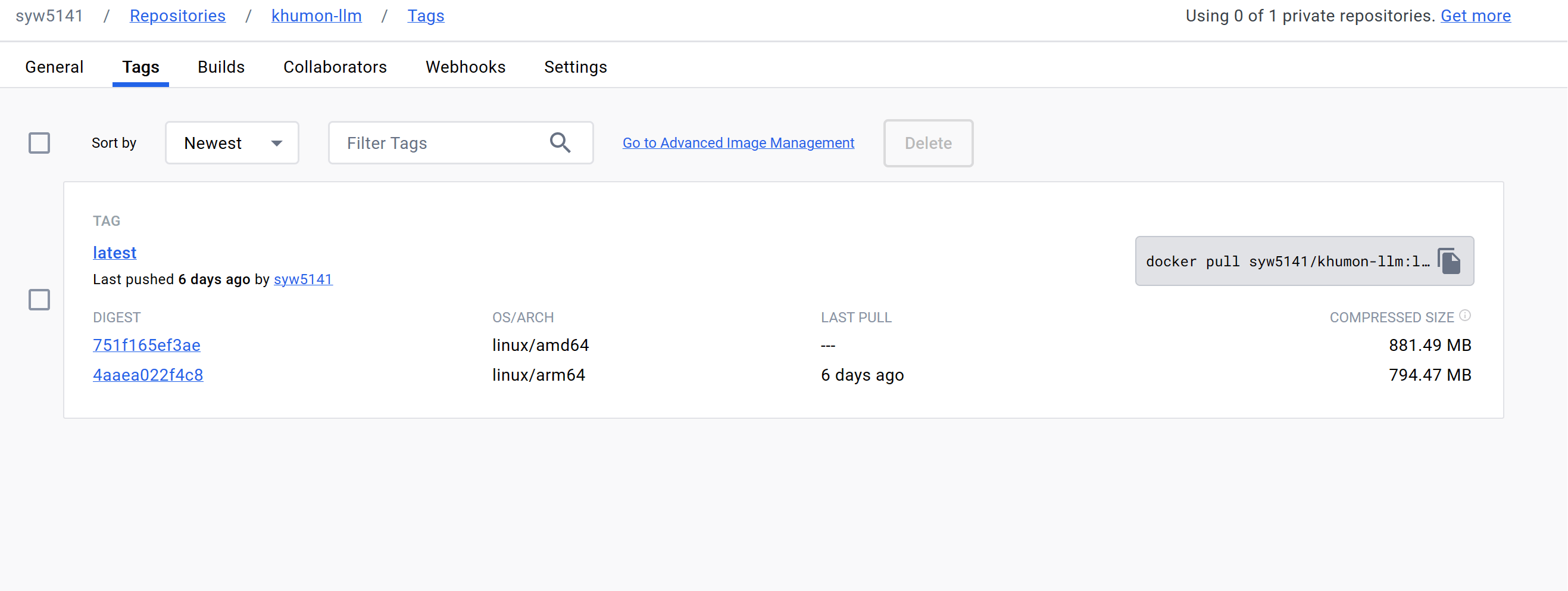This screenshot has height=591, width=1568.
Task: Open digest 751f165ef3ae
Action: click(146, 345)
